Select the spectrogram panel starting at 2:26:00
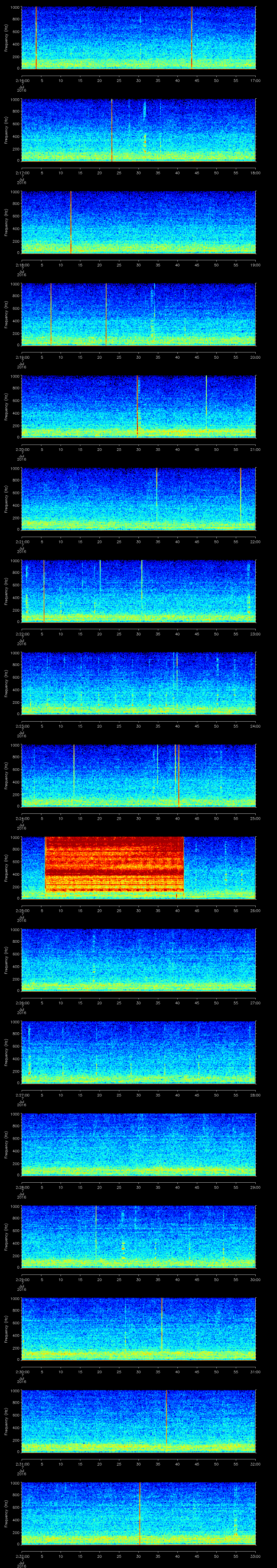277x1568 pixels. click(138, 960)
